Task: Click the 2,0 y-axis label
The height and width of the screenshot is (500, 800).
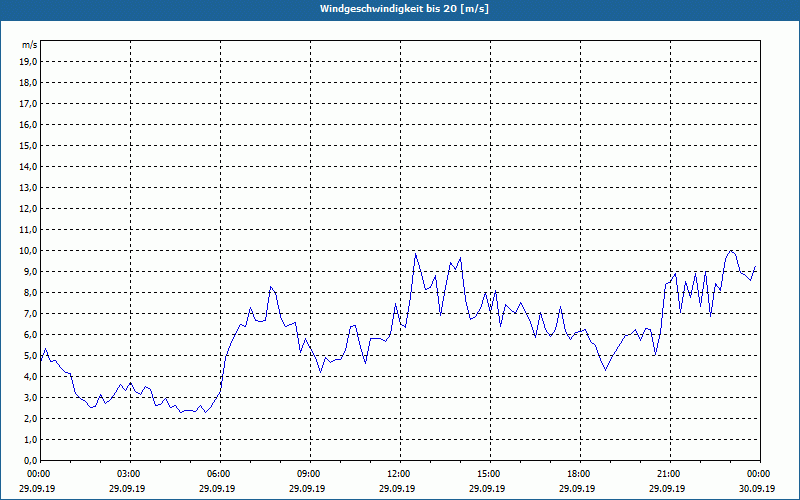Action: click(x=30, y=418)
